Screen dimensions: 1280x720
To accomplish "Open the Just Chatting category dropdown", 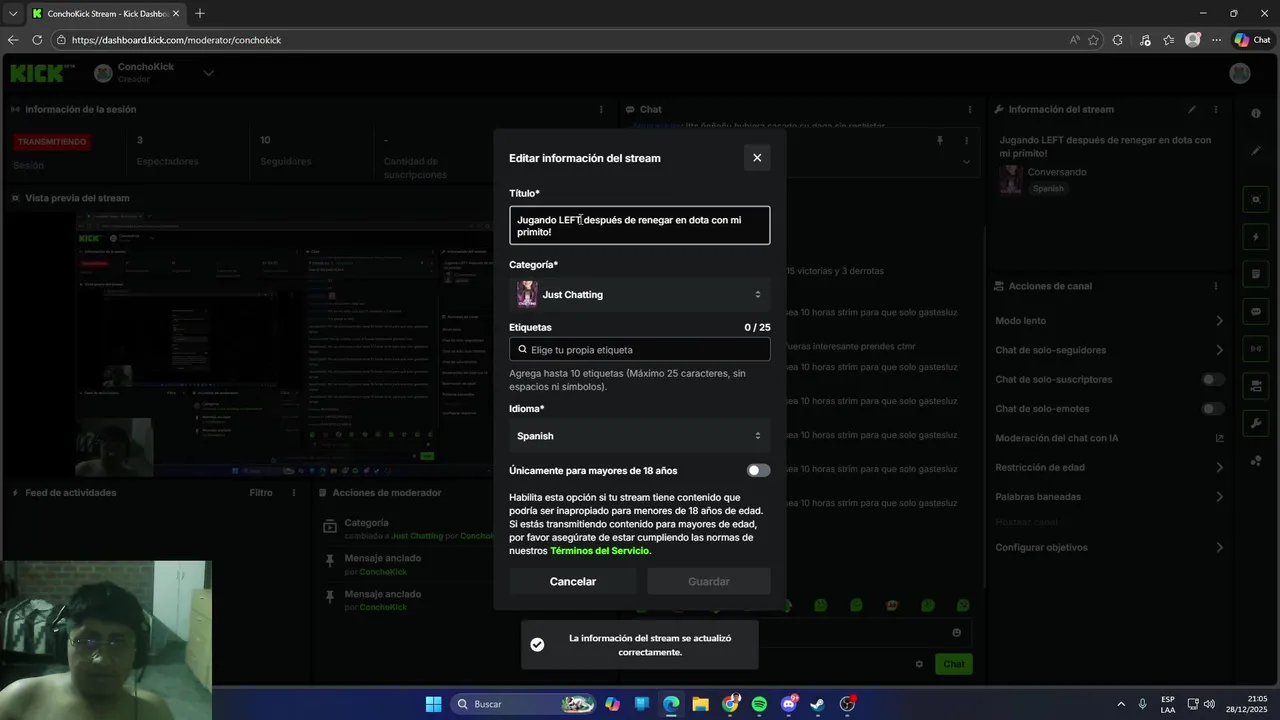I will (640, 295).
